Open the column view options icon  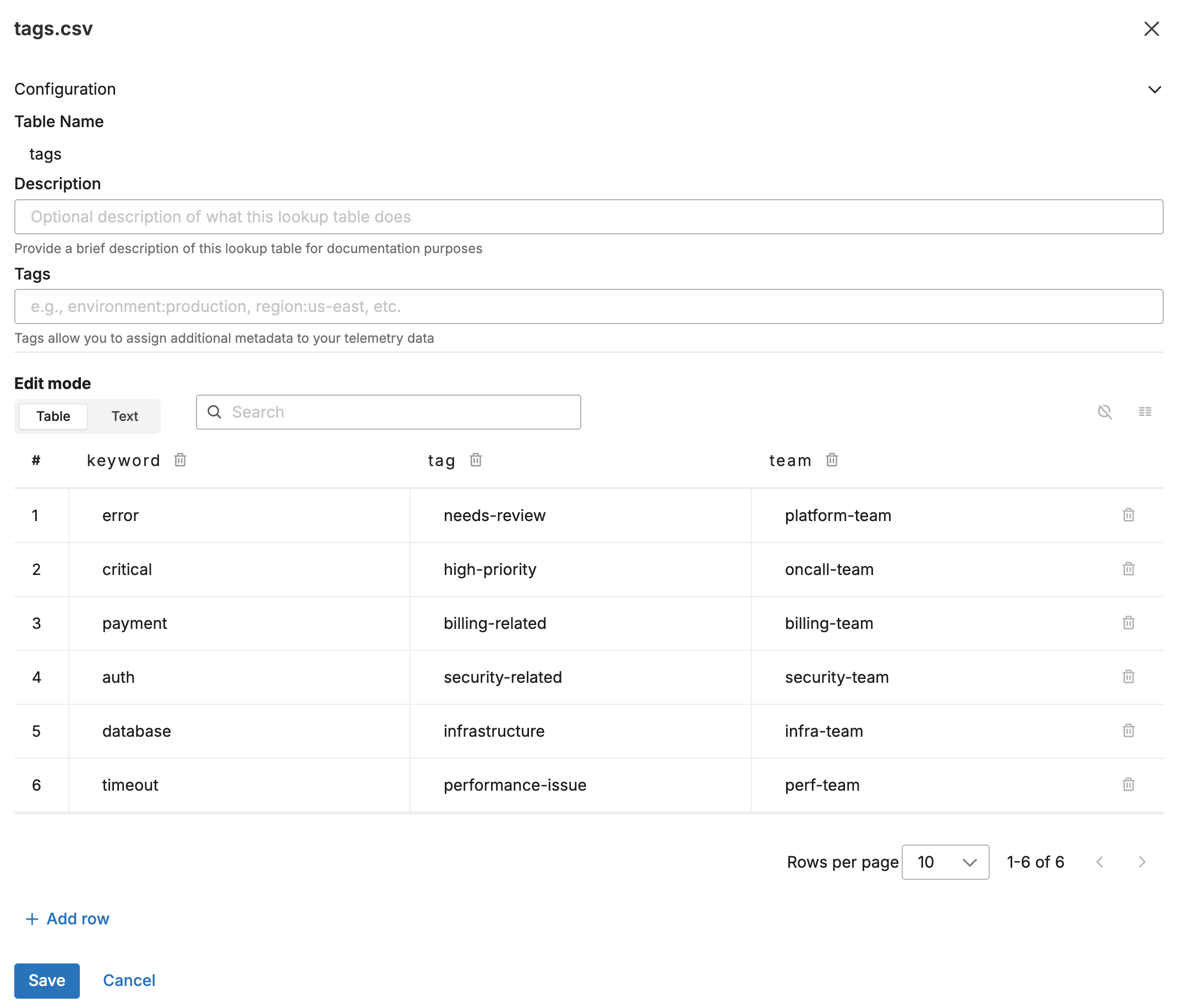pyautogui.click(x=1146, y=412)
